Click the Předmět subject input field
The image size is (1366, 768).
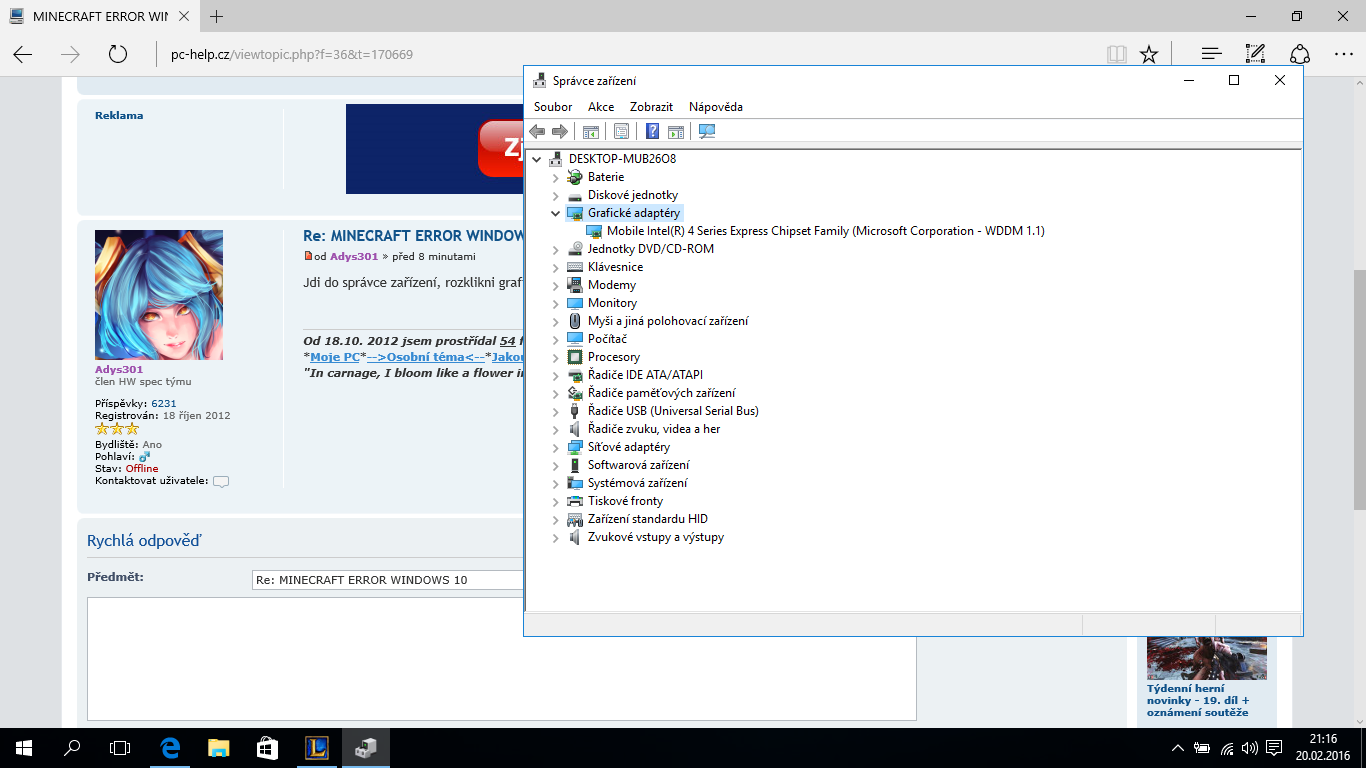pyautogui.click(x=388, y=580)
